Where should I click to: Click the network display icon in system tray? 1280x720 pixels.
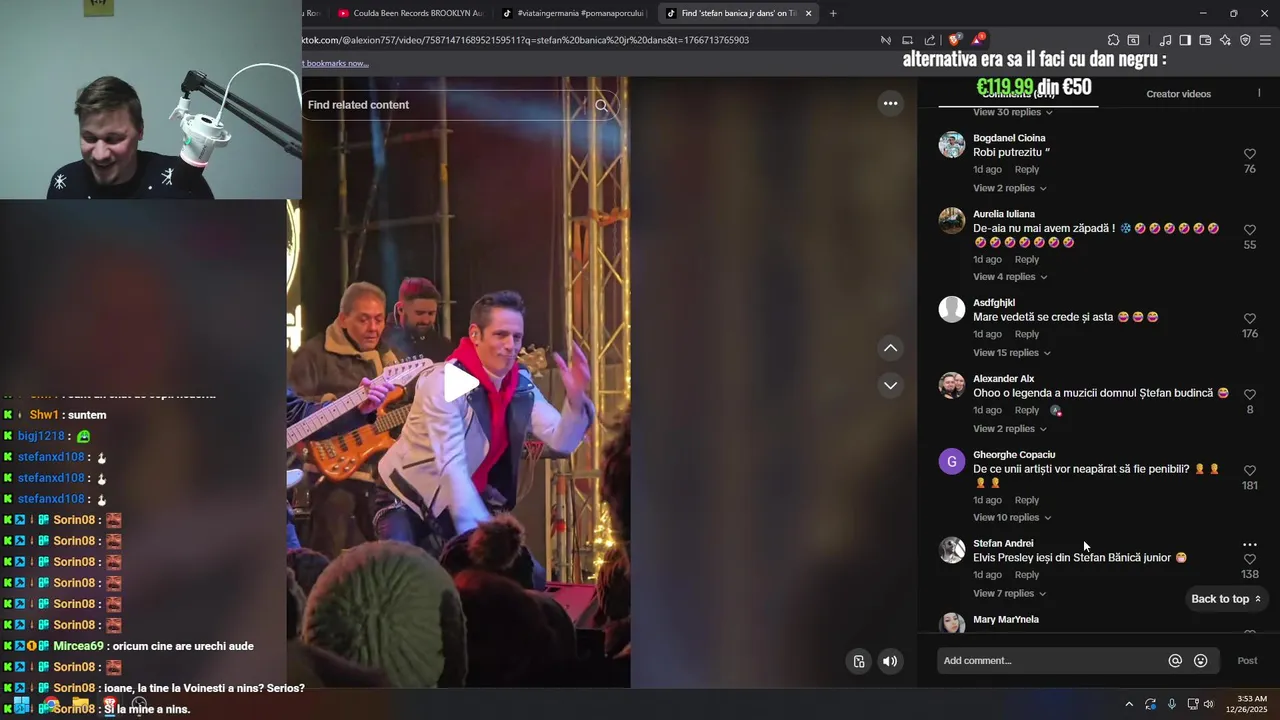(x=1192, y=704)
